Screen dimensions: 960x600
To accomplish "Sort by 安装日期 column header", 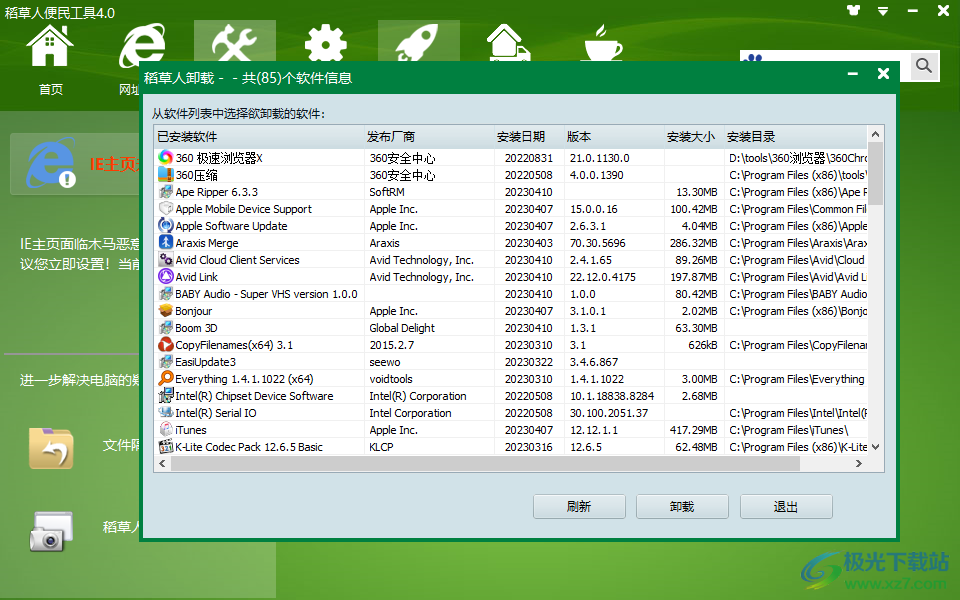I will (x=528, y=137).
